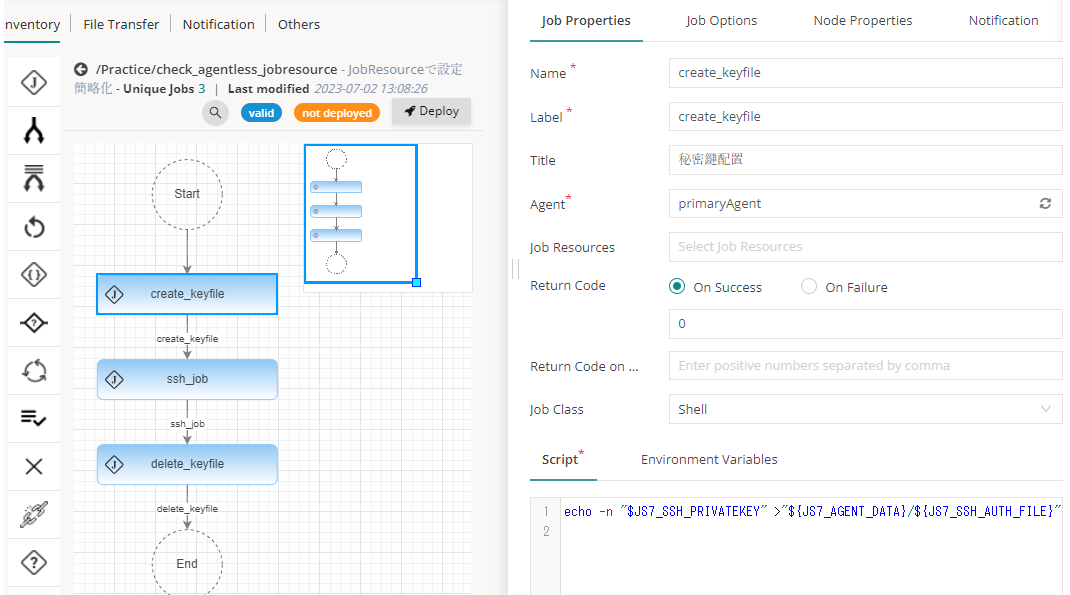
Task: Choose the If instruction icon in sidebar
Action: pos(33,274)
